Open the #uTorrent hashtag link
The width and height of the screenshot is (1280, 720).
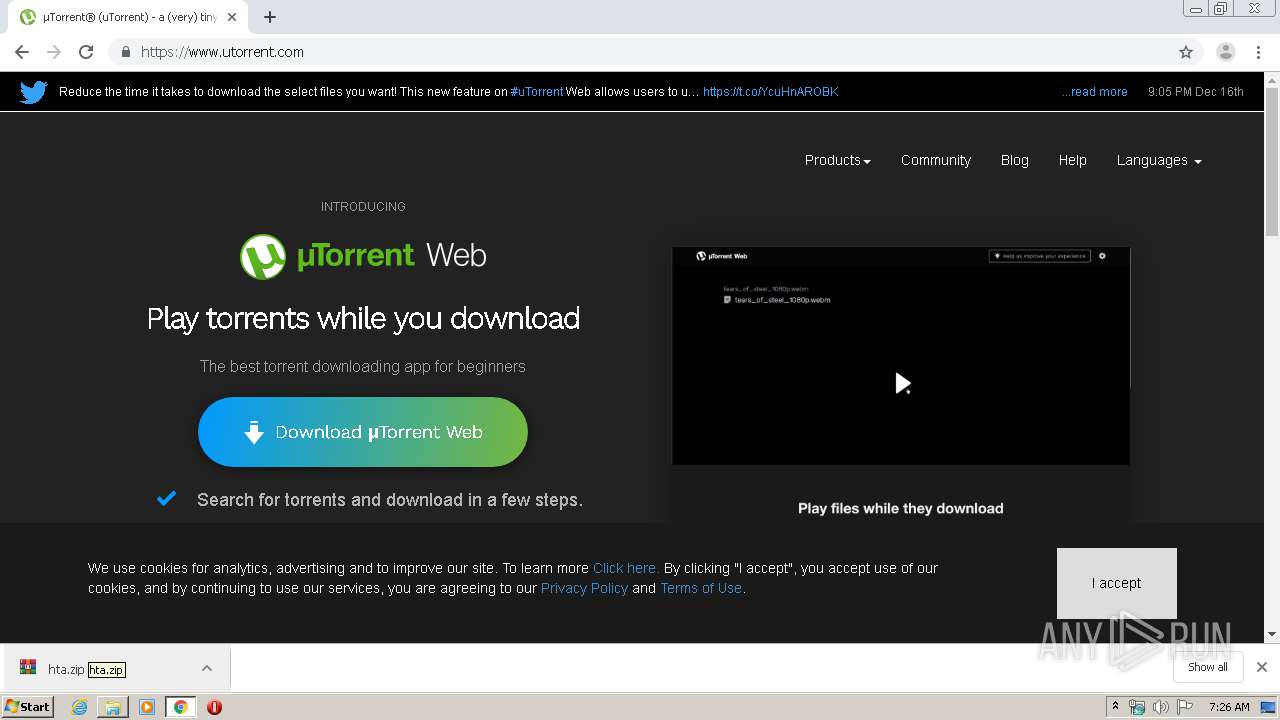(x=536, y=92)
